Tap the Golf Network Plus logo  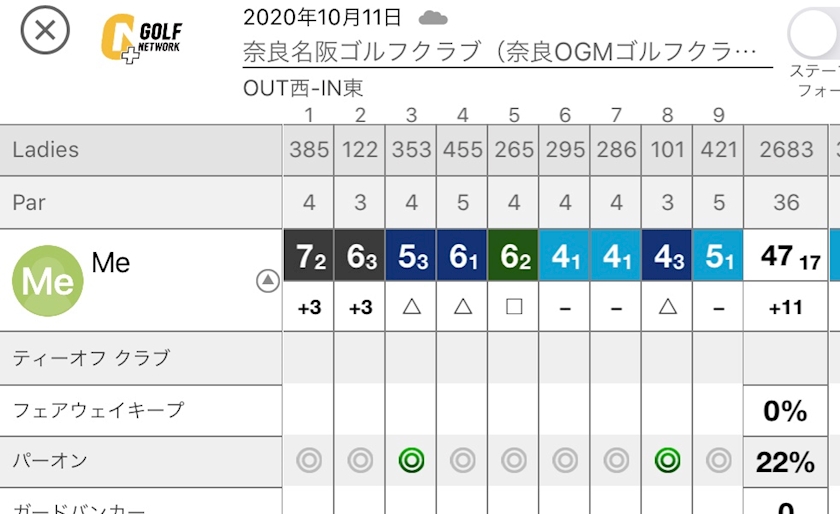(x=142, y=39)
